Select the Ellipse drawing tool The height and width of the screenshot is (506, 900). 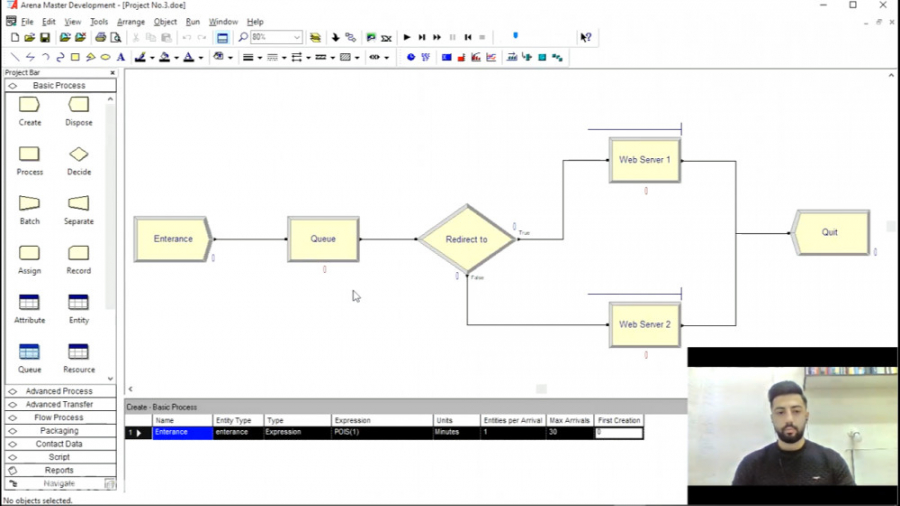point(106,57)
